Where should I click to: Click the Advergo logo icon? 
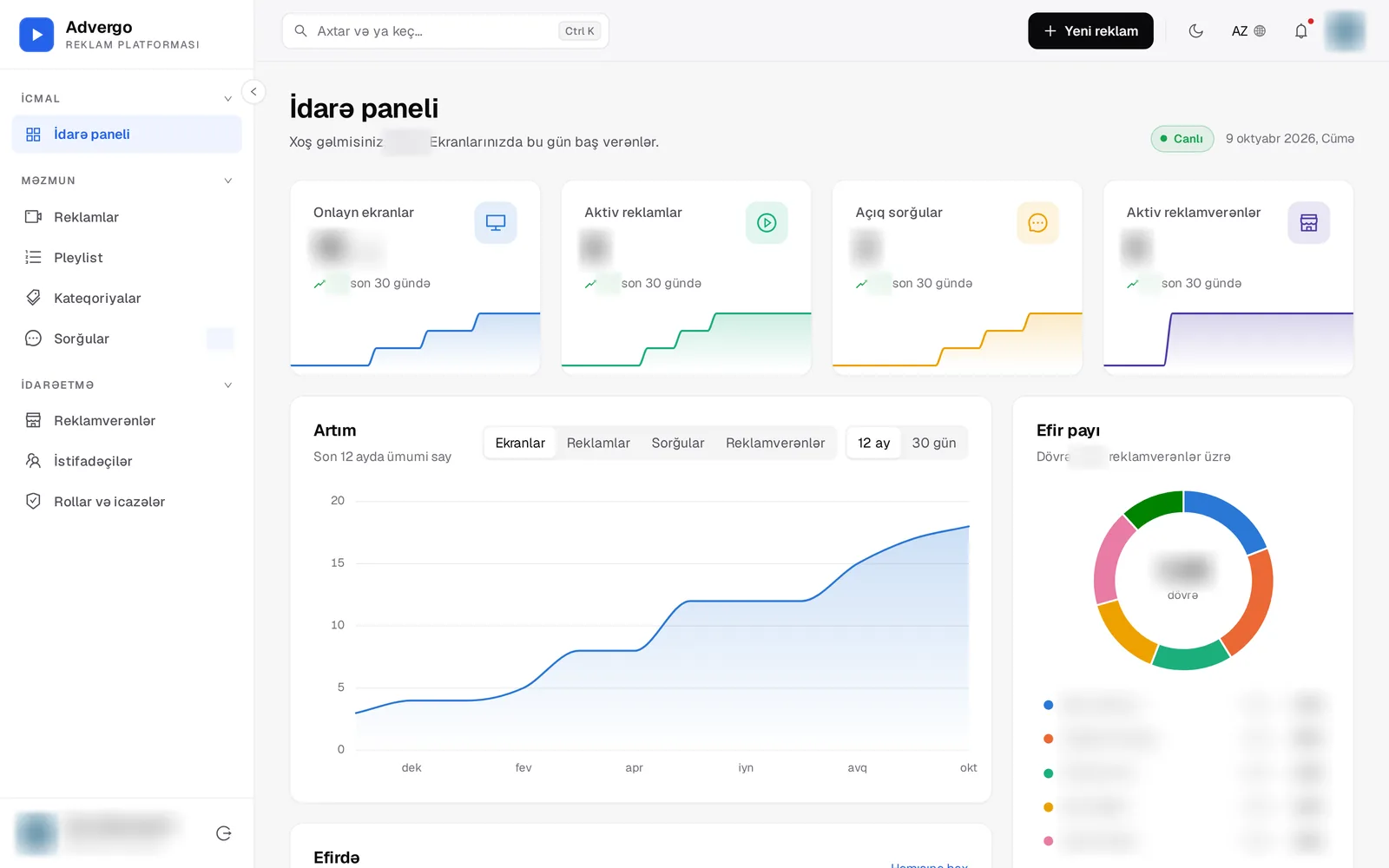(x=36, y=35)
